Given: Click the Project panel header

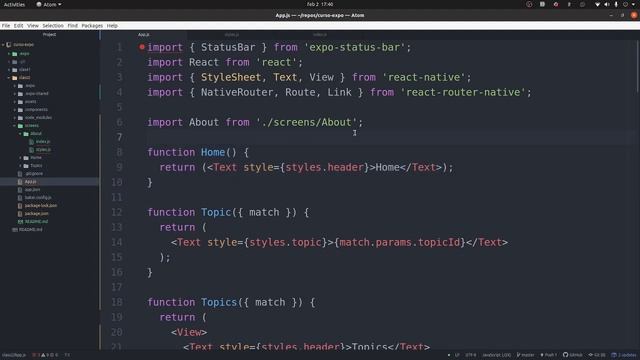Looking at the screenshot, I should point(49,35).
